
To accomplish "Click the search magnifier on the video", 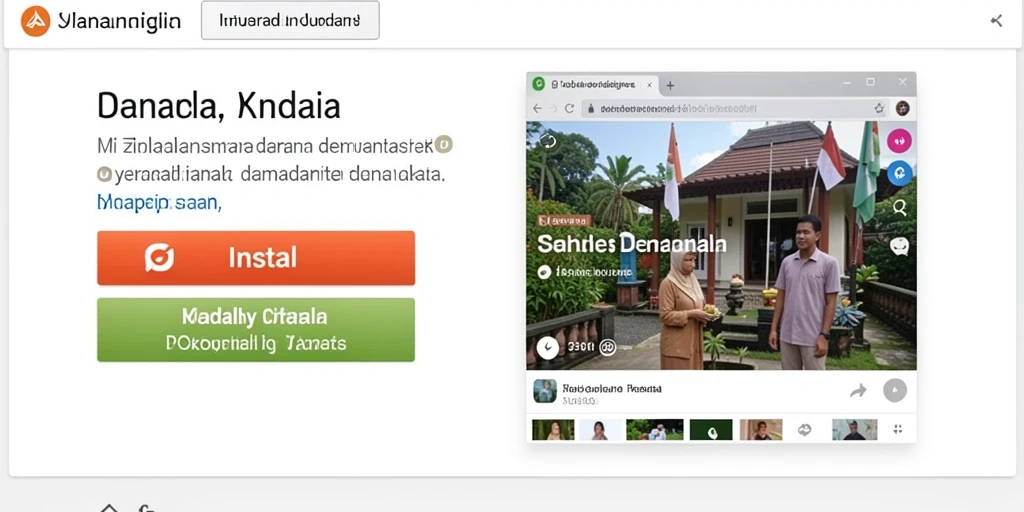I will (900, 208).
